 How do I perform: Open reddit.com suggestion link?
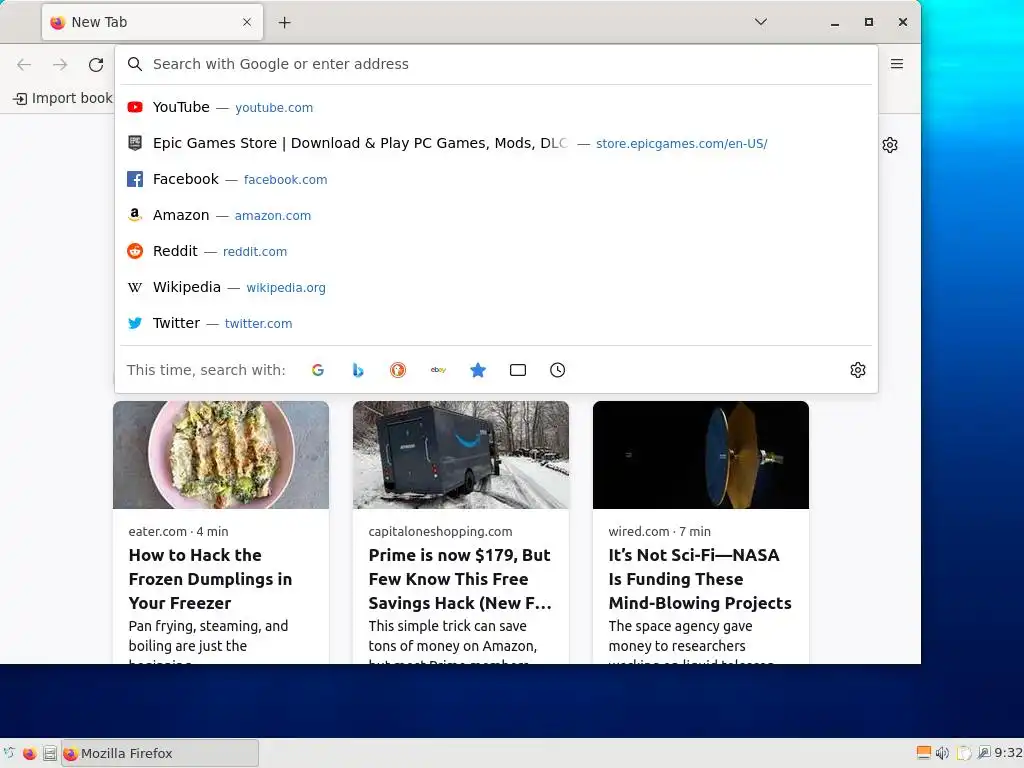pyautogui.click(x=255, y=251)
